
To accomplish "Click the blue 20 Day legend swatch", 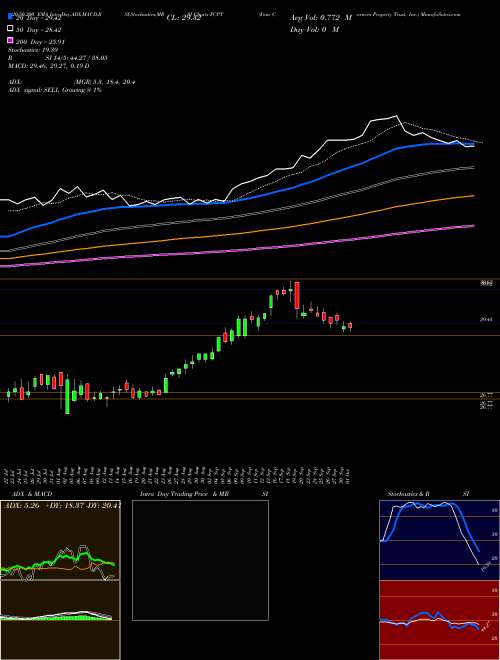I will coord(11,17).
